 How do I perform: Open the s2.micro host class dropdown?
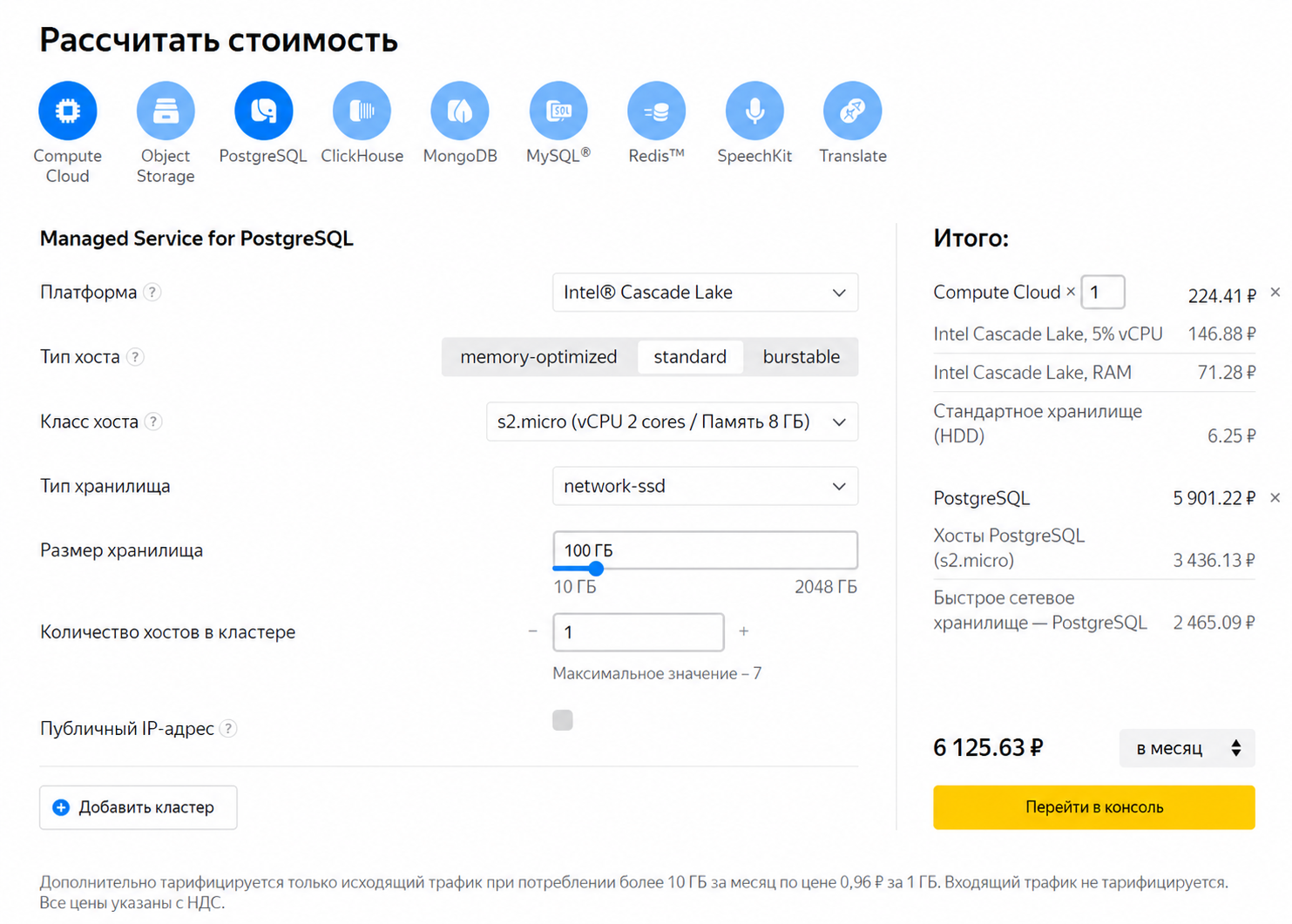coord(672,422)
